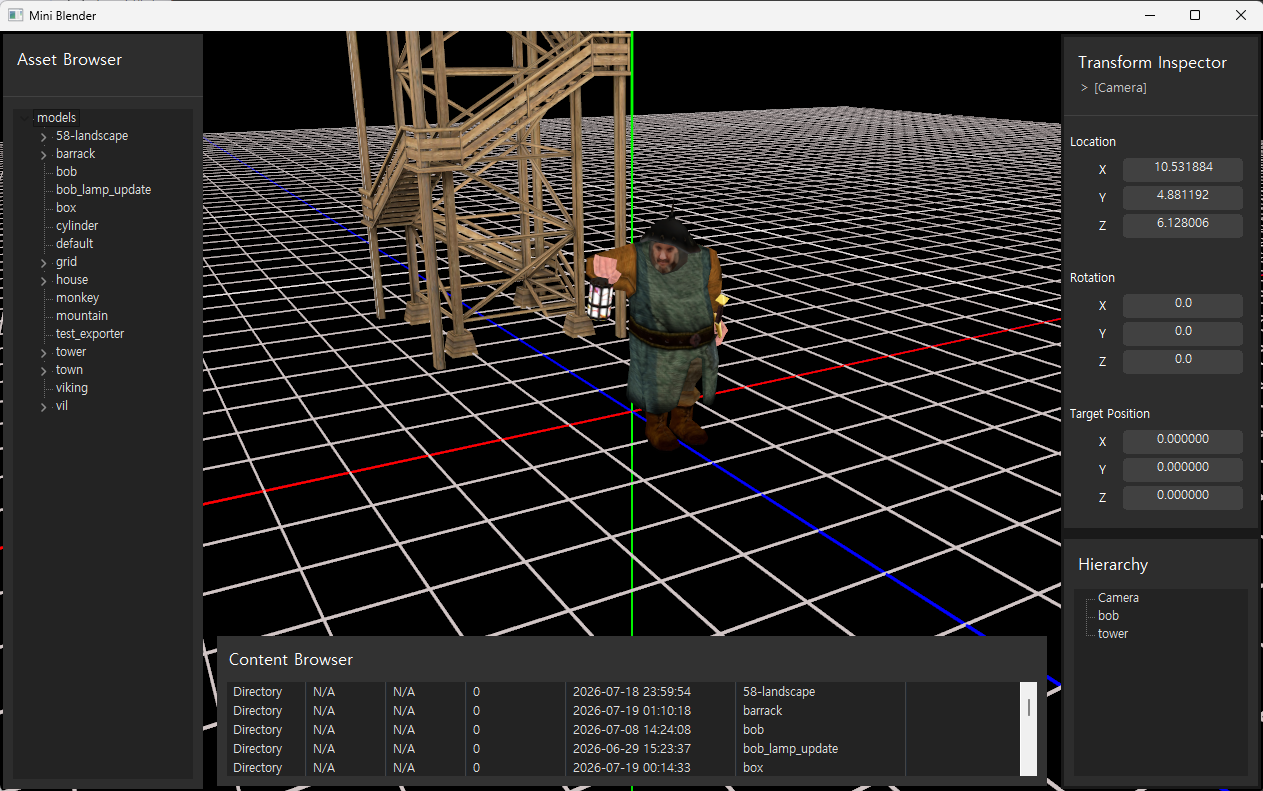Viewport: 1263px width, 791px height.
Task: Select box in the Asset Browser tree
Action: pos(66,208)
